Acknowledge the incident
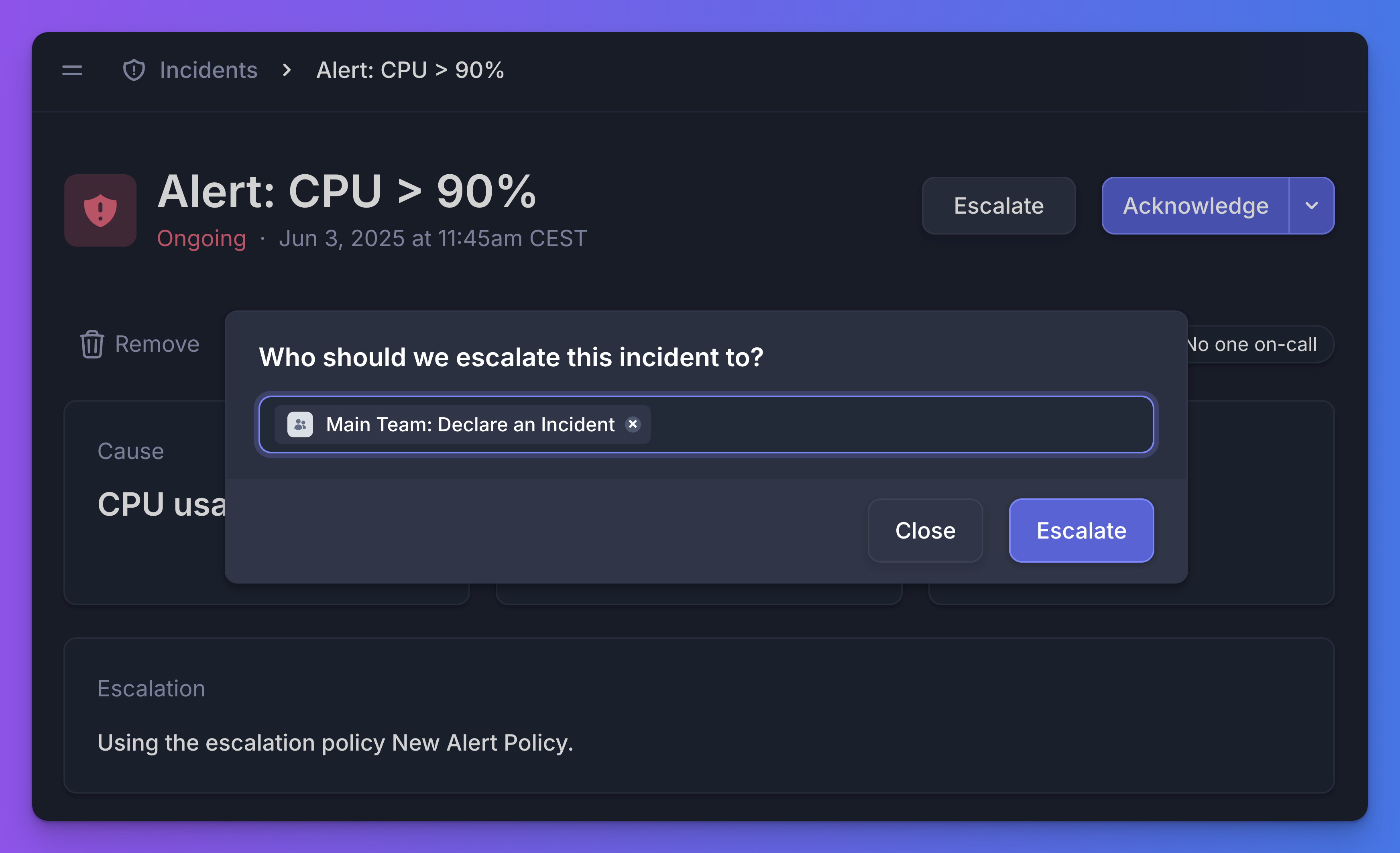 (x=1195, y=206)
